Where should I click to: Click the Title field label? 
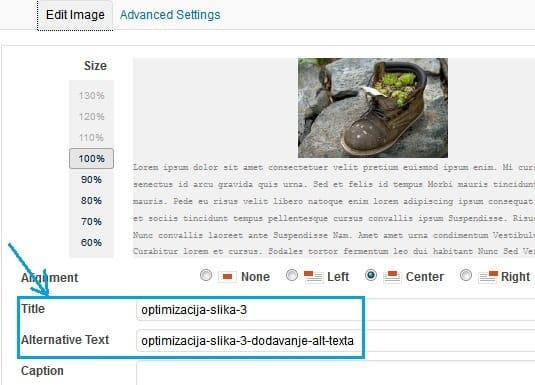[x=33, y=309]
